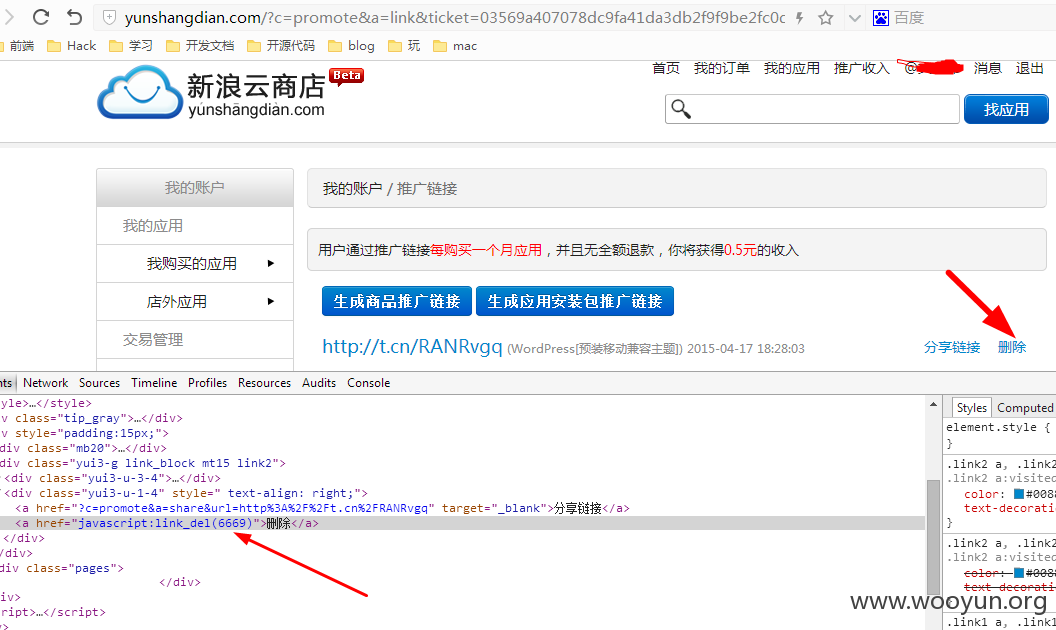This screenshot has width=1056, height=630.
Task: Open the mac bookmarks folder
Action: (455, 46)
